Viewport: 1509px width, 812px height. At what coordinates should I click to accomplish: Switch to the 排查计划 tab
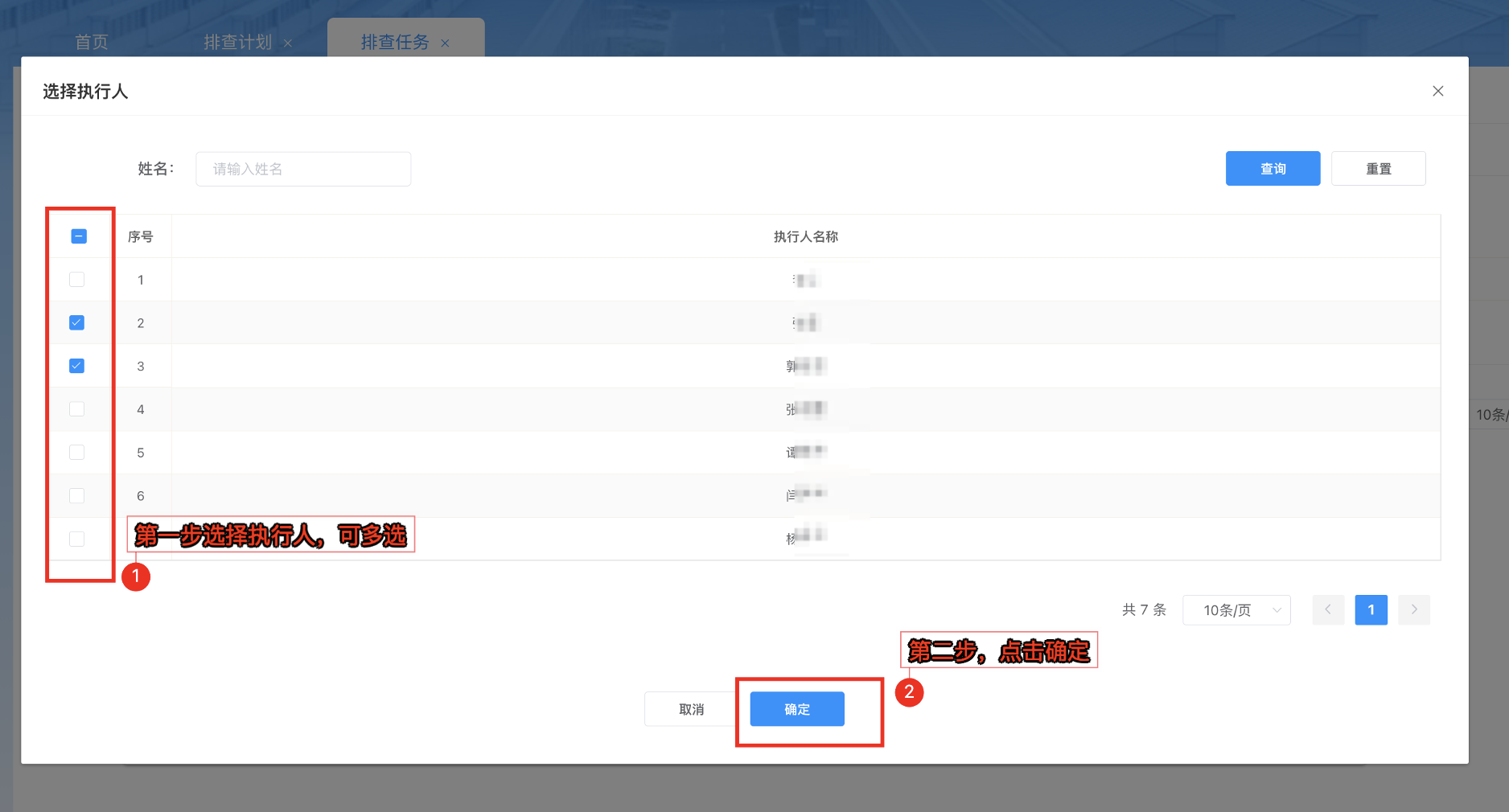tap(237, 42)
